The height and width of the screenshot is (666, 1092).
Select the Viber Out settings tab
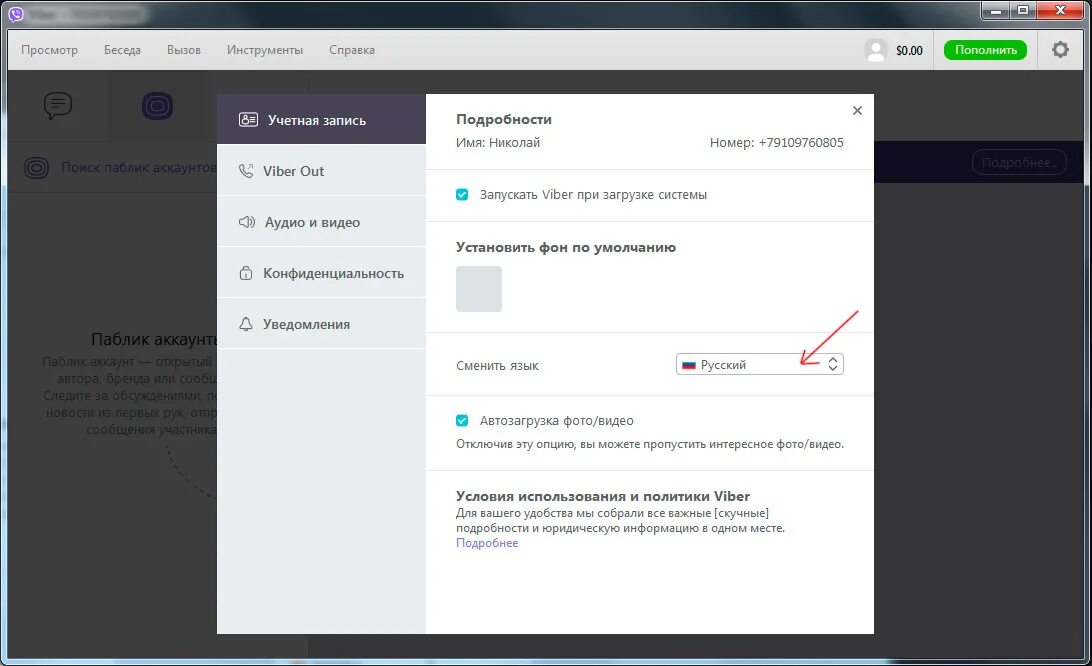[321, 171]
